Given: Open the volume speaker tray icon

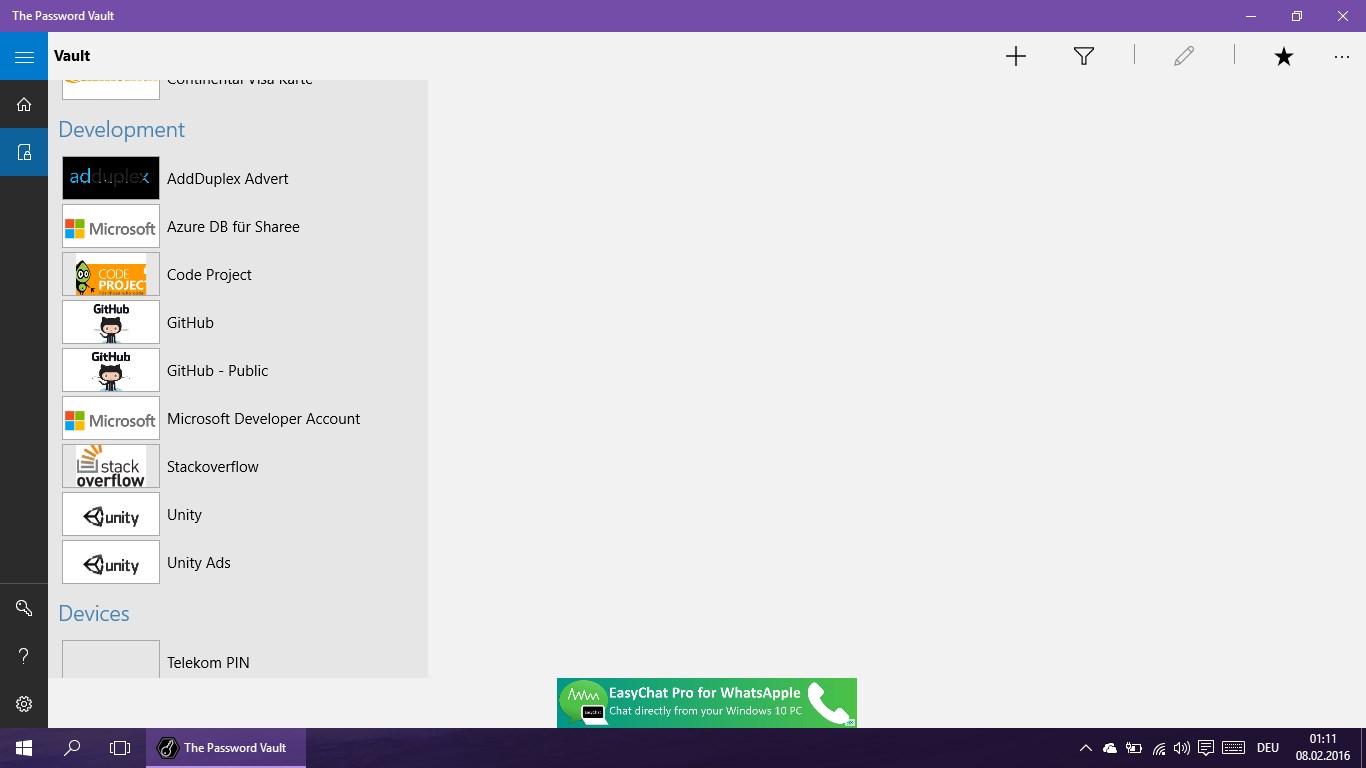Looking at the screenshot, I should (1182, 748).
